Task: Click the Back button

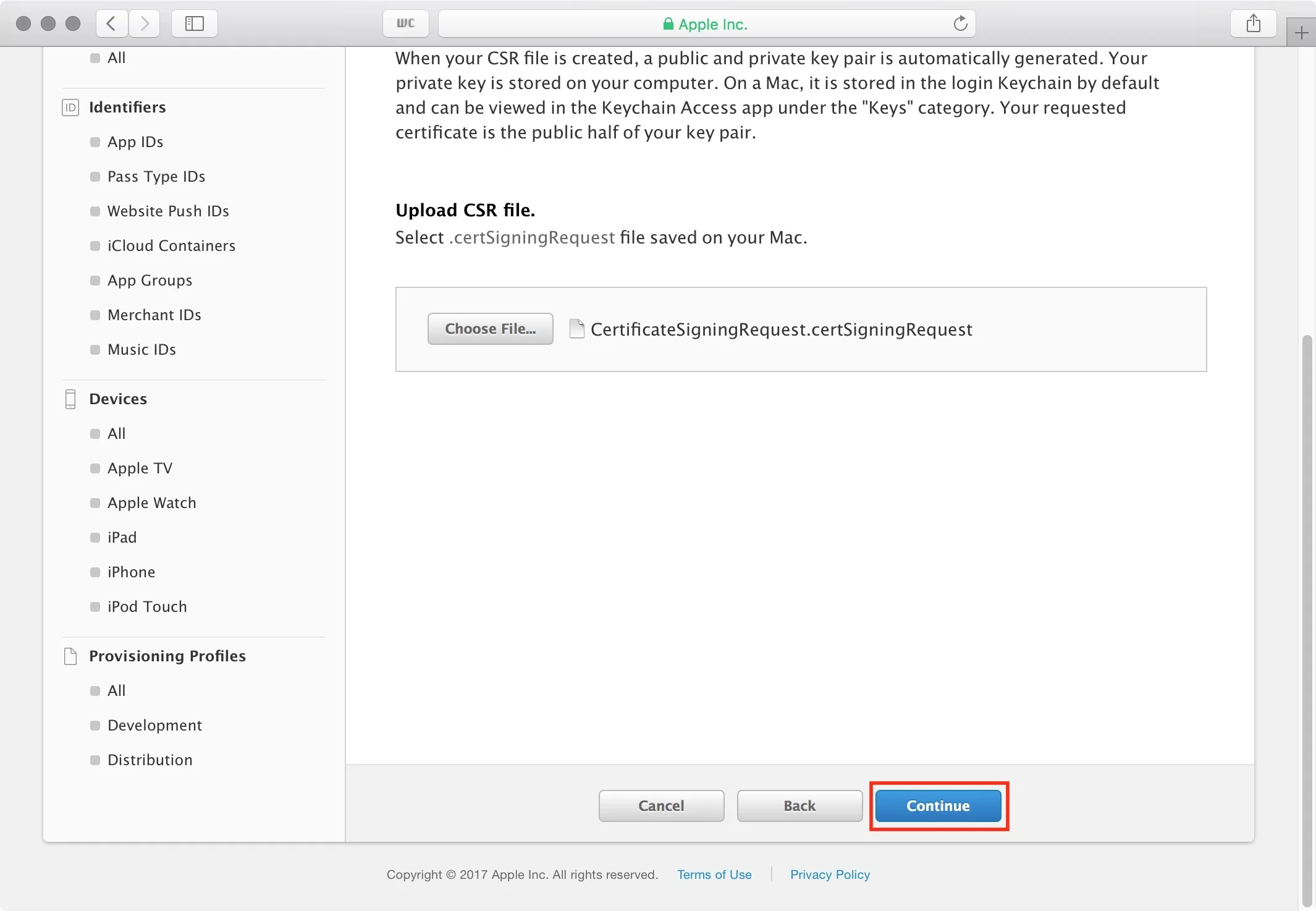Action: tap(799, 806)
